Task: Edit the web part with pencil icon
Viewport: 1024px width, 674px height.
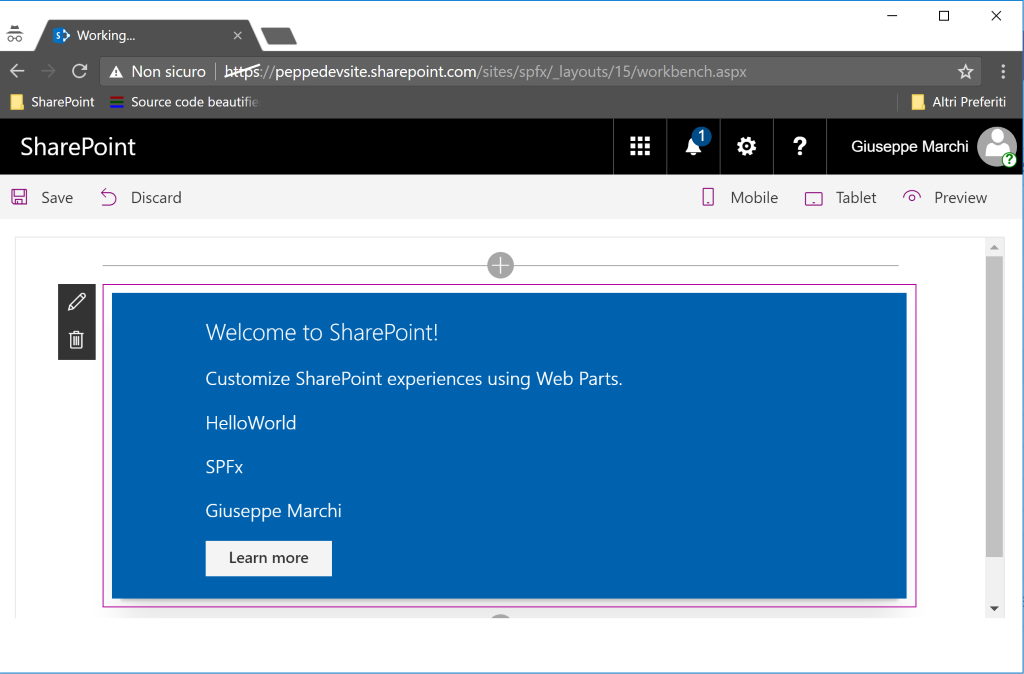Action: [76, 302]
